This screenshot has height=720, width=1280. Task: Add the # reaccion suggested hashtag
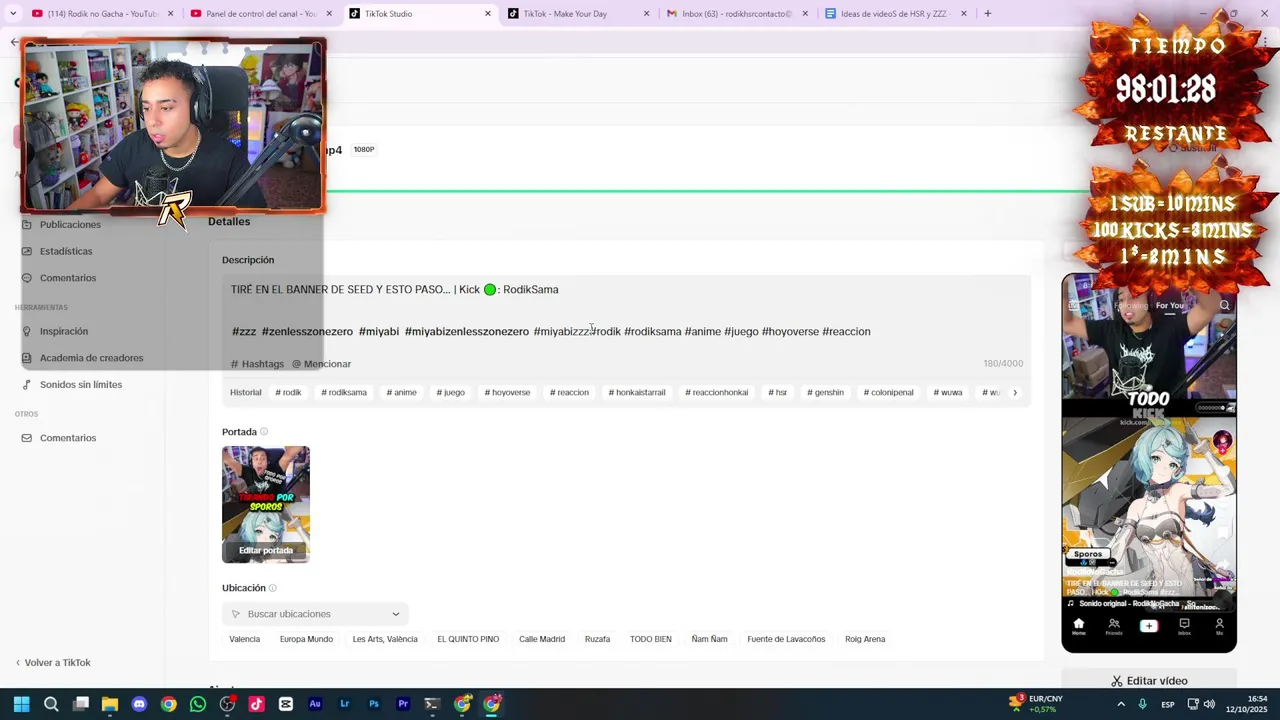[x=569, y=393]
